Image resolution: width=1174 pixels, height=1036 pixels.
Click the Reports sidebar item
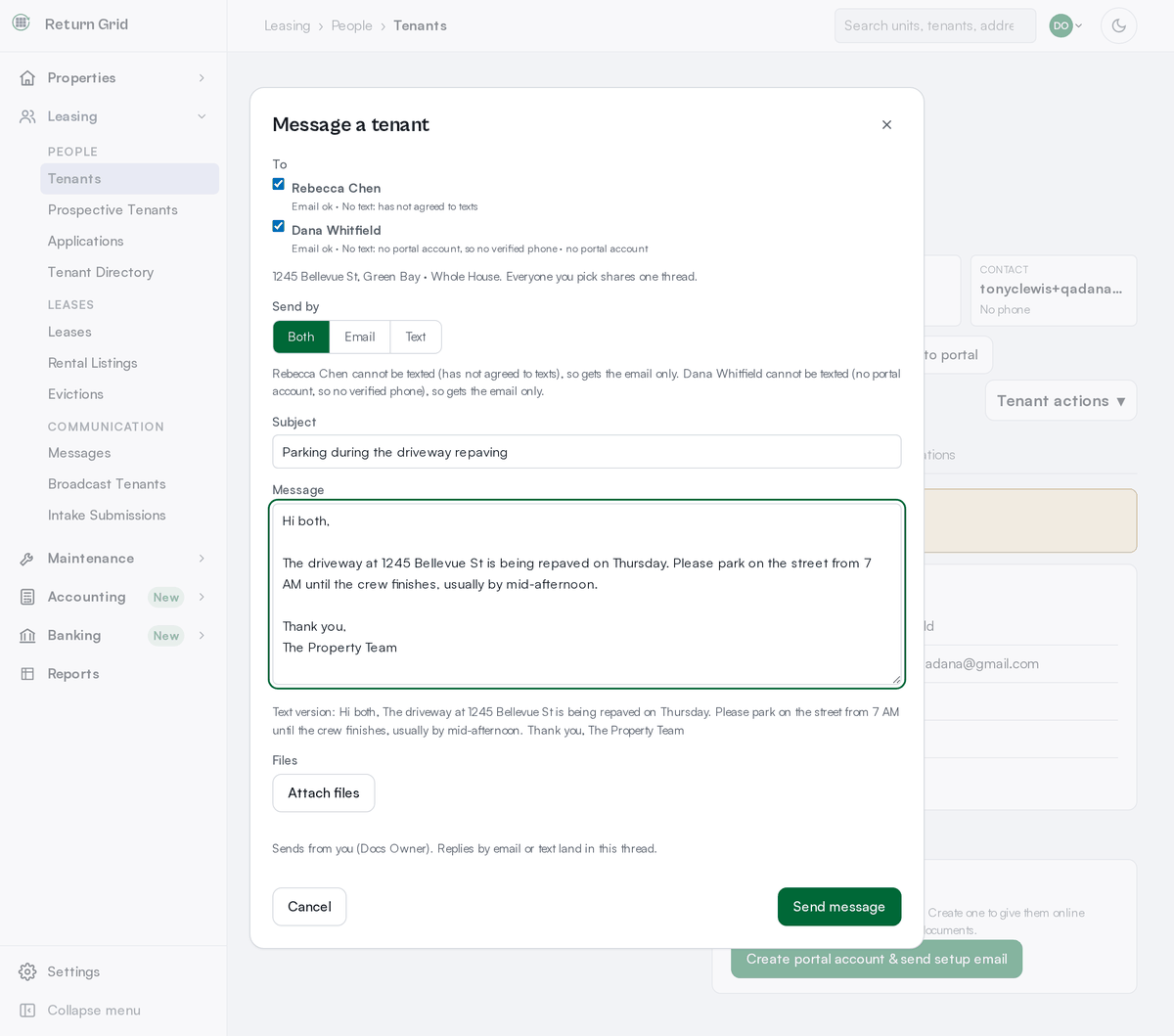(113, 674)
